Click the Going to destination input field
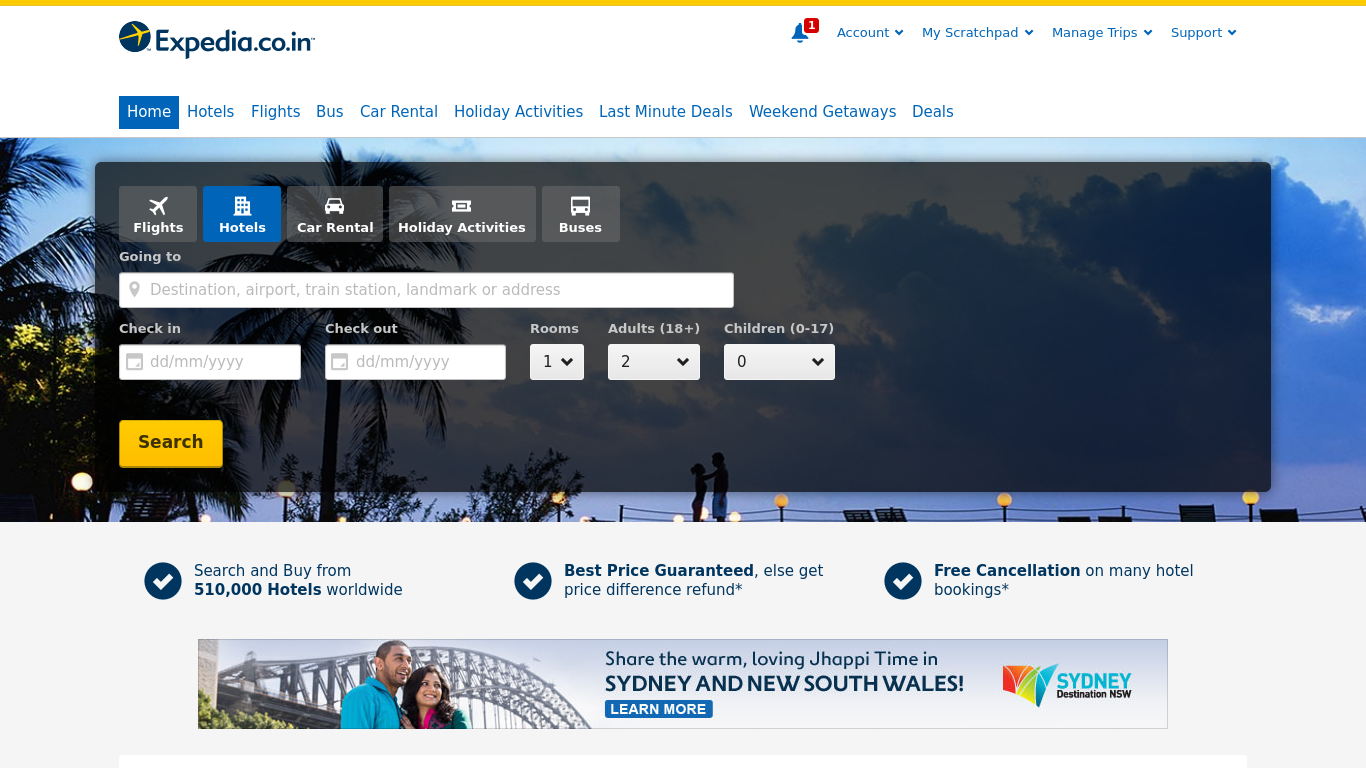Viewport: 1366px width, 768px height. tap(426, 289)
